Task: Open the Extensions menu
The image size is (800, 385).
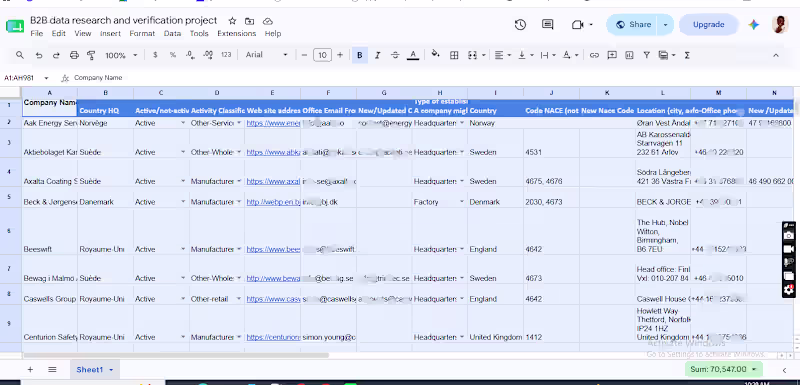Action: point(237,34)
